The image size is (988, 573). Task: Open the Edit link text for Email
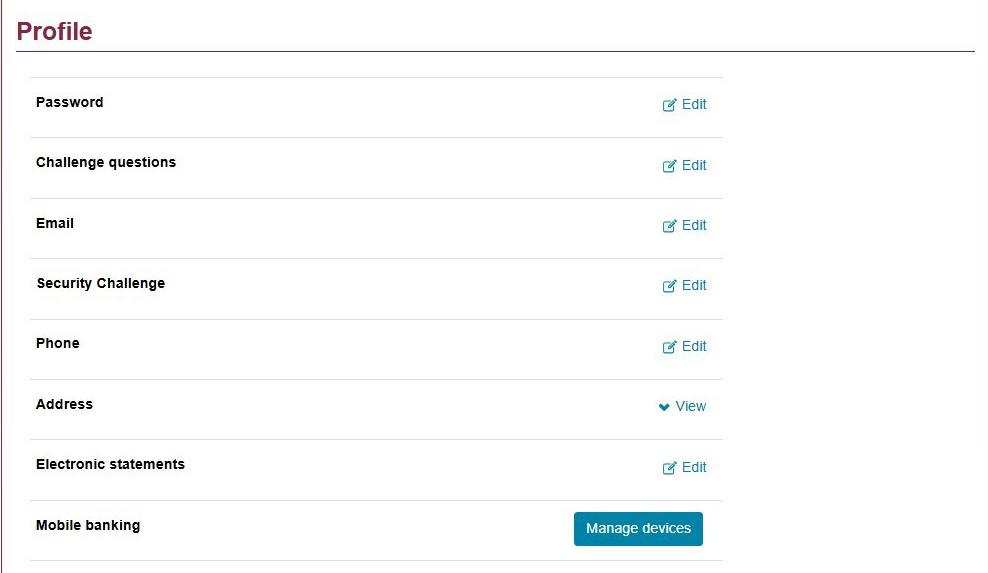(x=694, y=225)
